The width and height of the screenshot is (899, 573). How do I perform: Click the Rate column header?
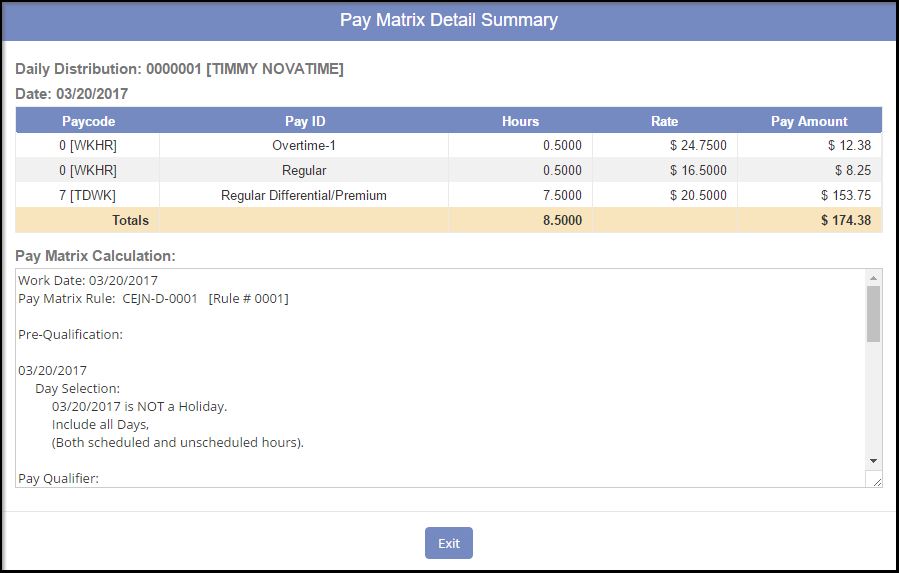664,121
